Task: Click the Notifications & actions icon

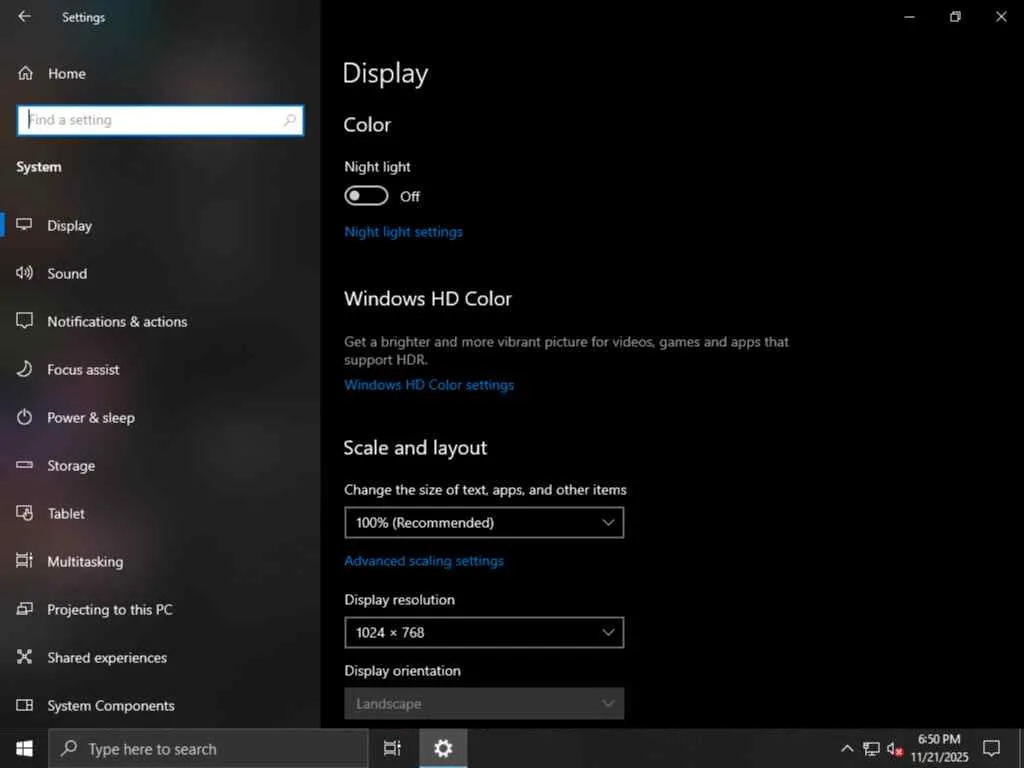Action: (24, 321)
